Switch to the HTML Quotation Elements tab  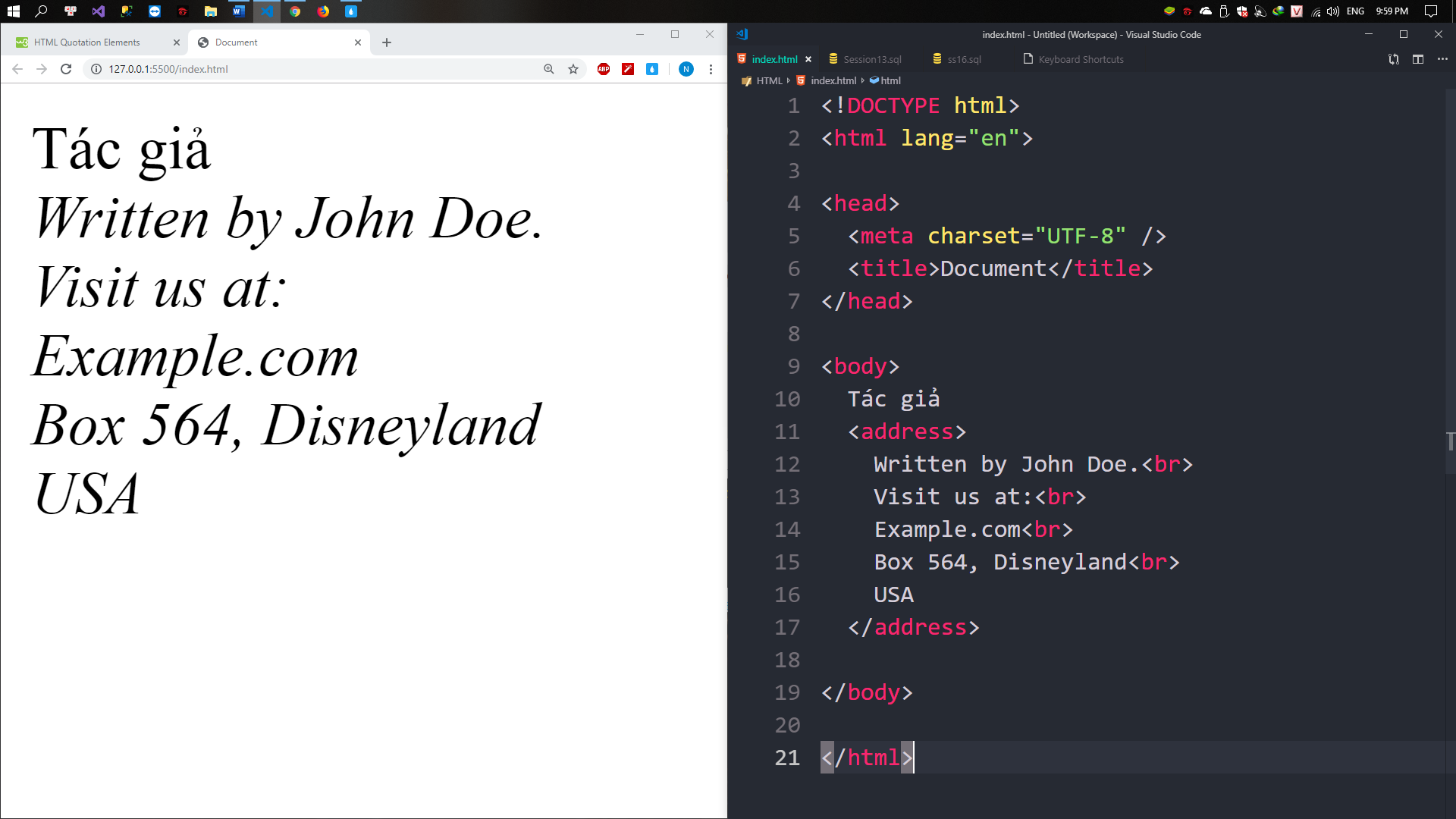(x=87, y=42)
